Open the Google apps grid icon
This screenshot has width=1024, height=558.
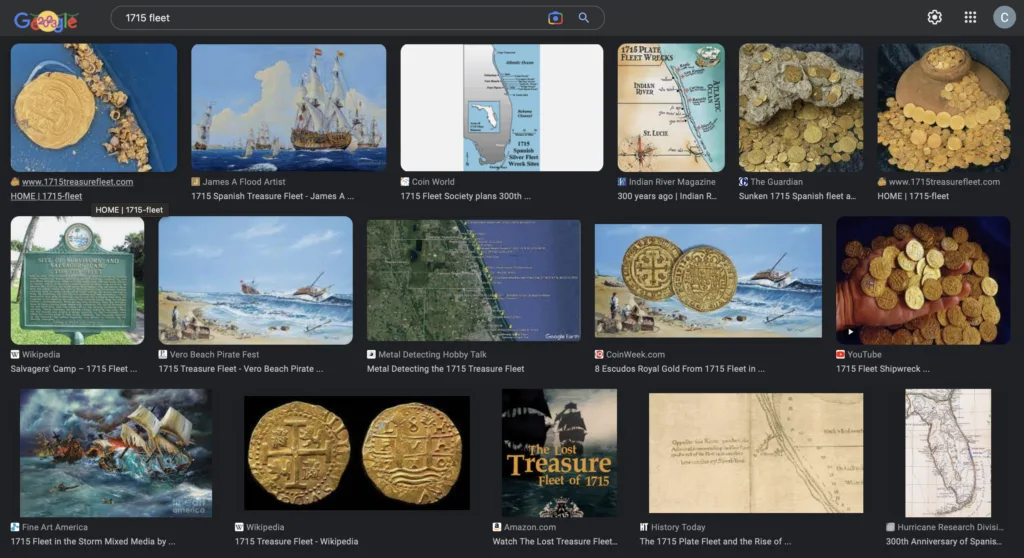click(x=970, y=18)
